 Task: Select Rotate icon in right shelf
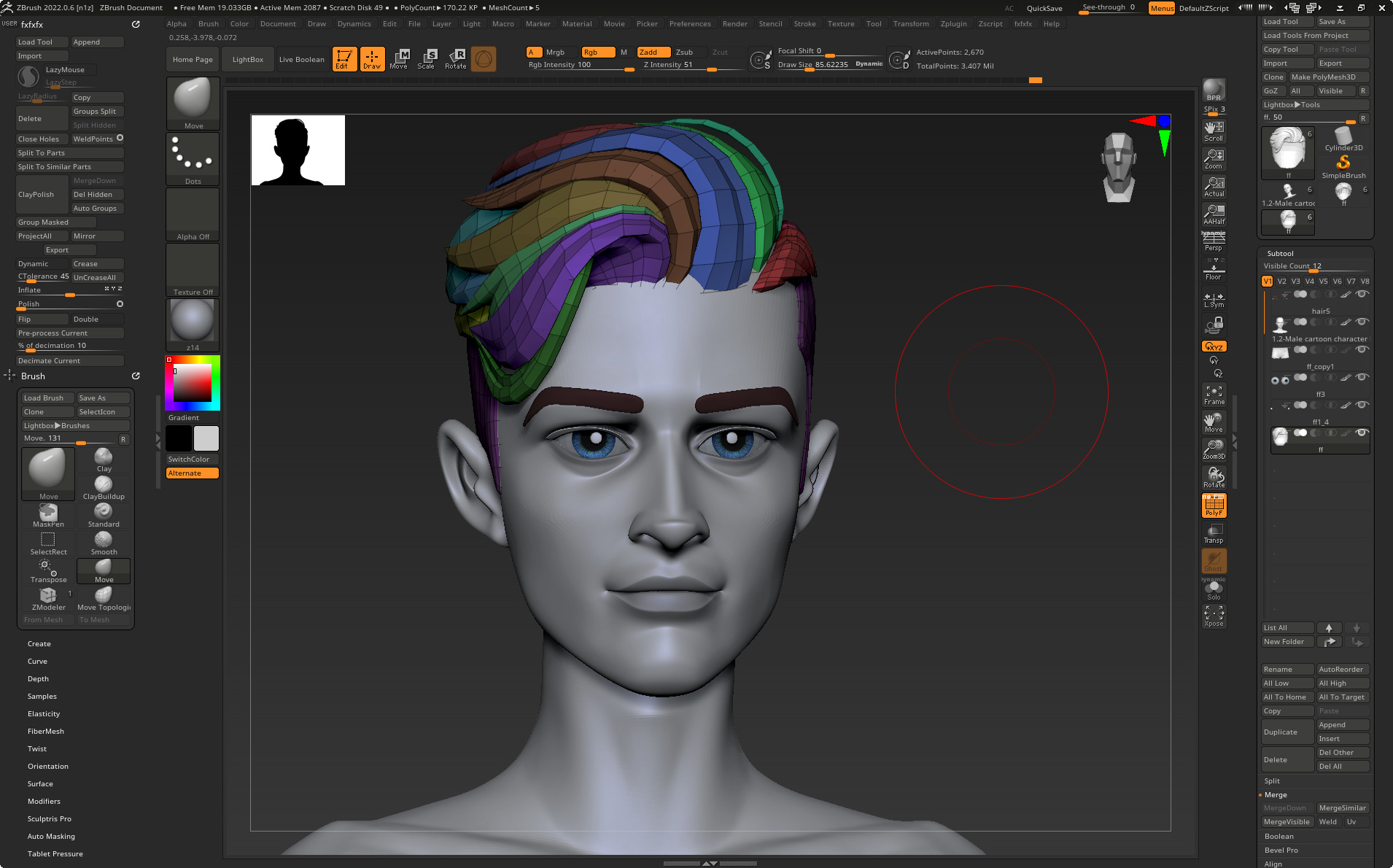coord(1214,478)
